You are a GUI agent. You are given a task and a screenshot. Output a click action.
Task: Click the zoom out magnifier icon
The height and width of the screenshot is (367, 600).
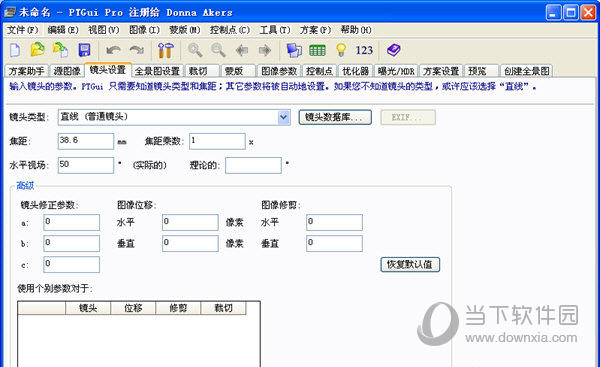(x=218, y=50)
